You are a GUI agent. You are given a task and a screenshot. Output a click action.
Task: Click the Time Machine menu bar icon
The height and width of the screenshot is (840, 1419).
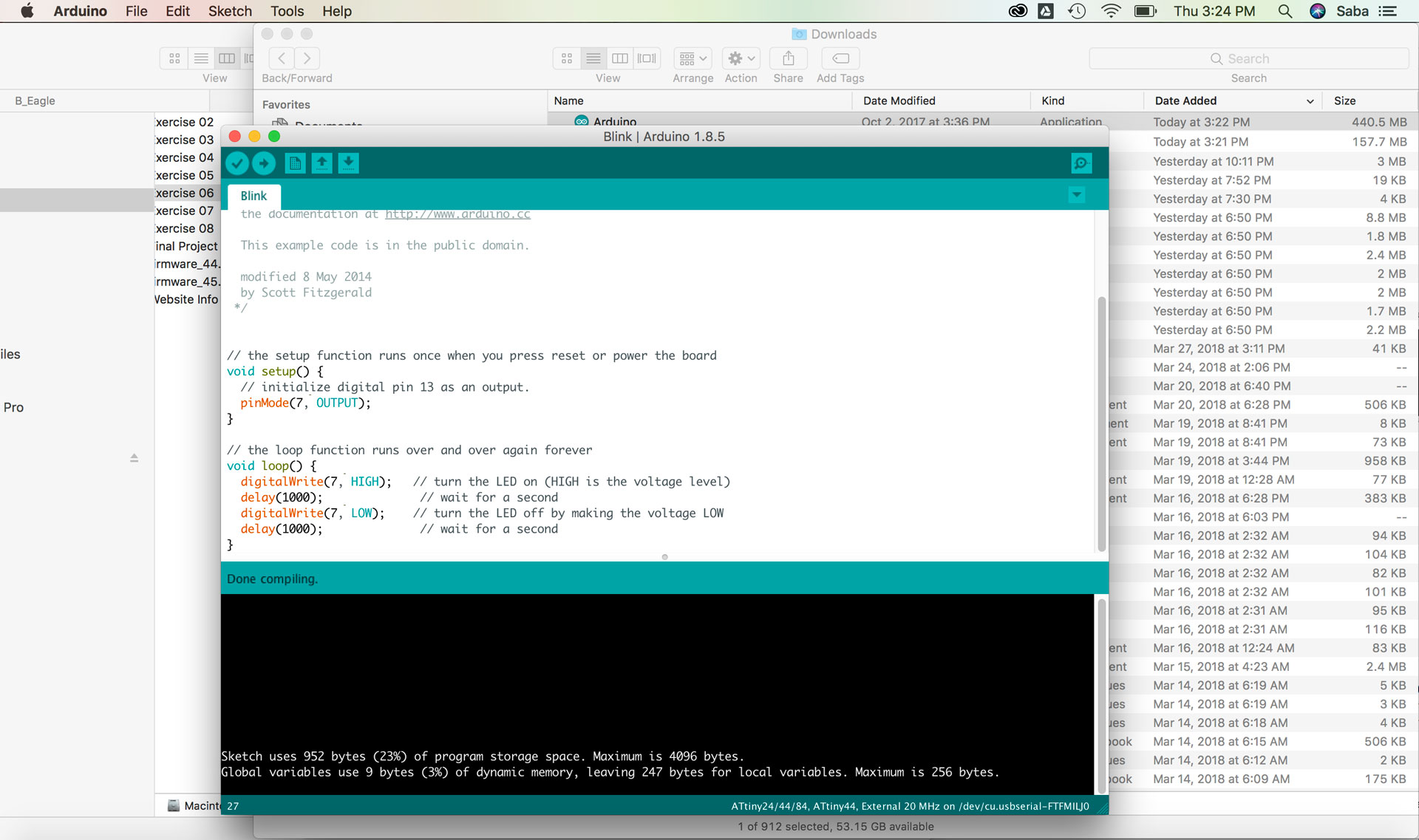click(1077, 11)
